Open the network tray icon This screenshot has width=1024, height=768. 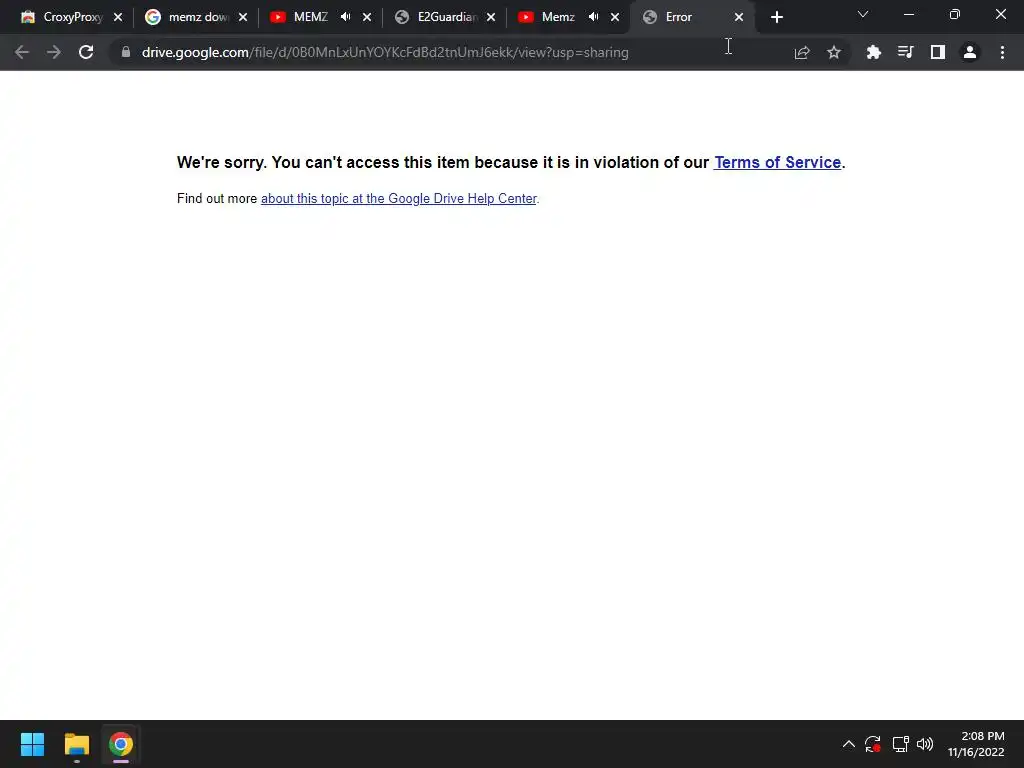tap(901, 744)
